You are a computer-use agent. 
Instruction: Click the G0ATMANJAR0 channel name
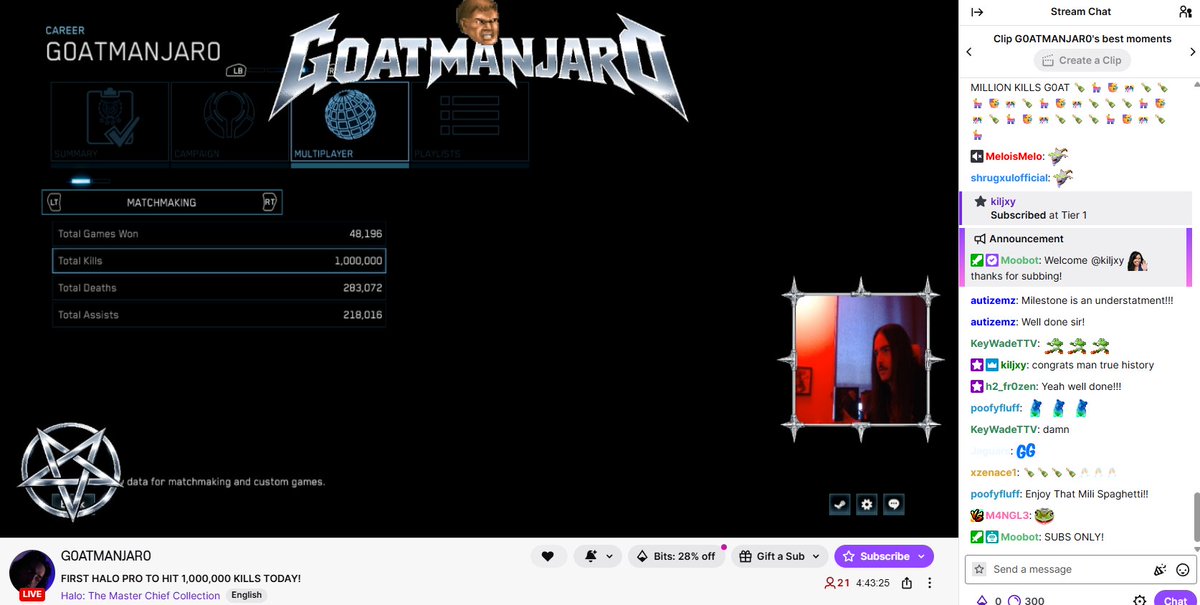[x=106, y=556]
